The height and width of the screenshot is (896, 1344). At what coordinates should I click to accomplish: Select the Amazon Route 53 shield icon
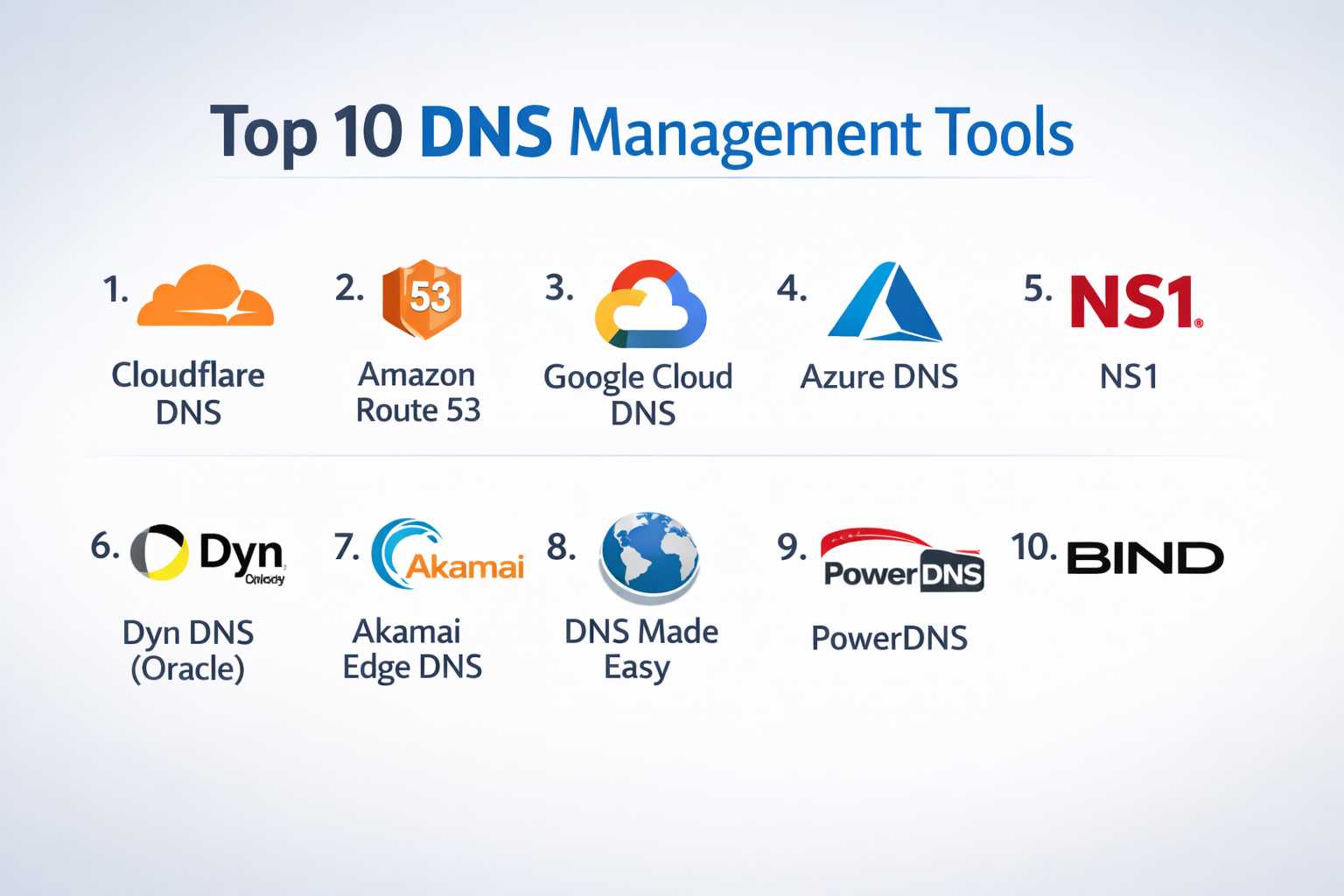tap(422, 299)
